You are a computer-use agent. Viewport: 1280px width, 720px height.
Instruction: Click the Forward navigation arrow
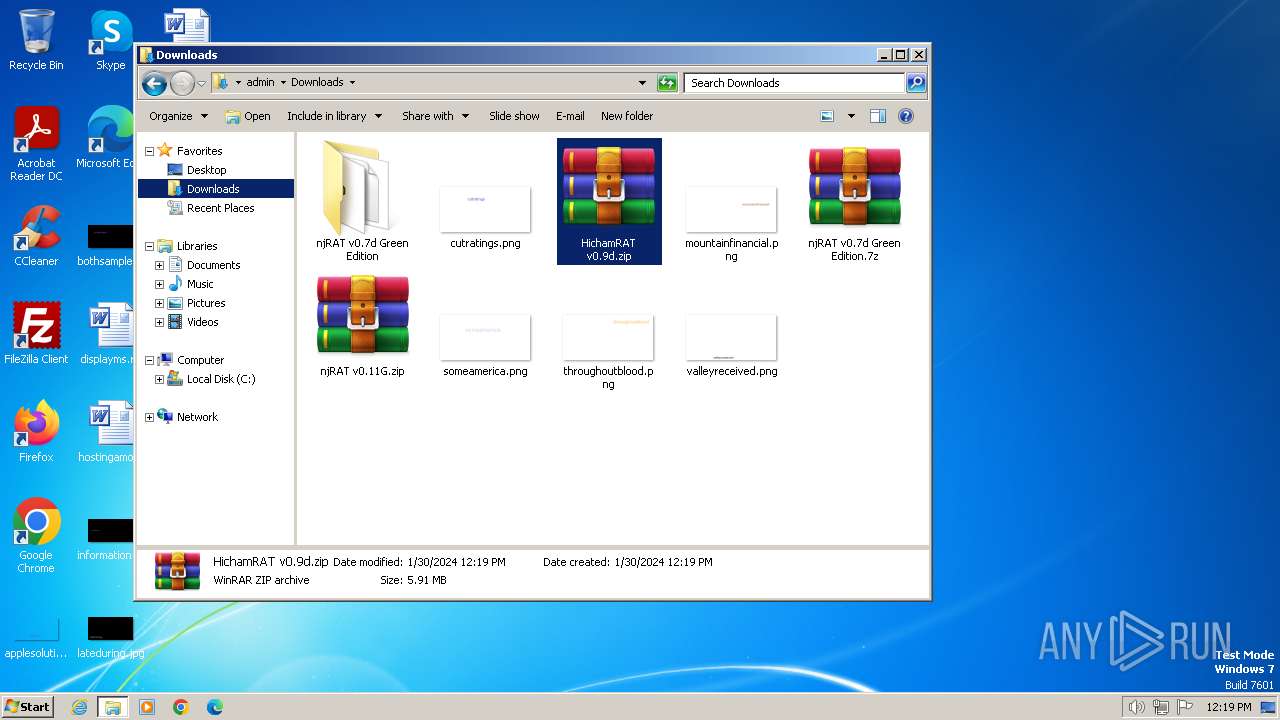coord(181,83)
